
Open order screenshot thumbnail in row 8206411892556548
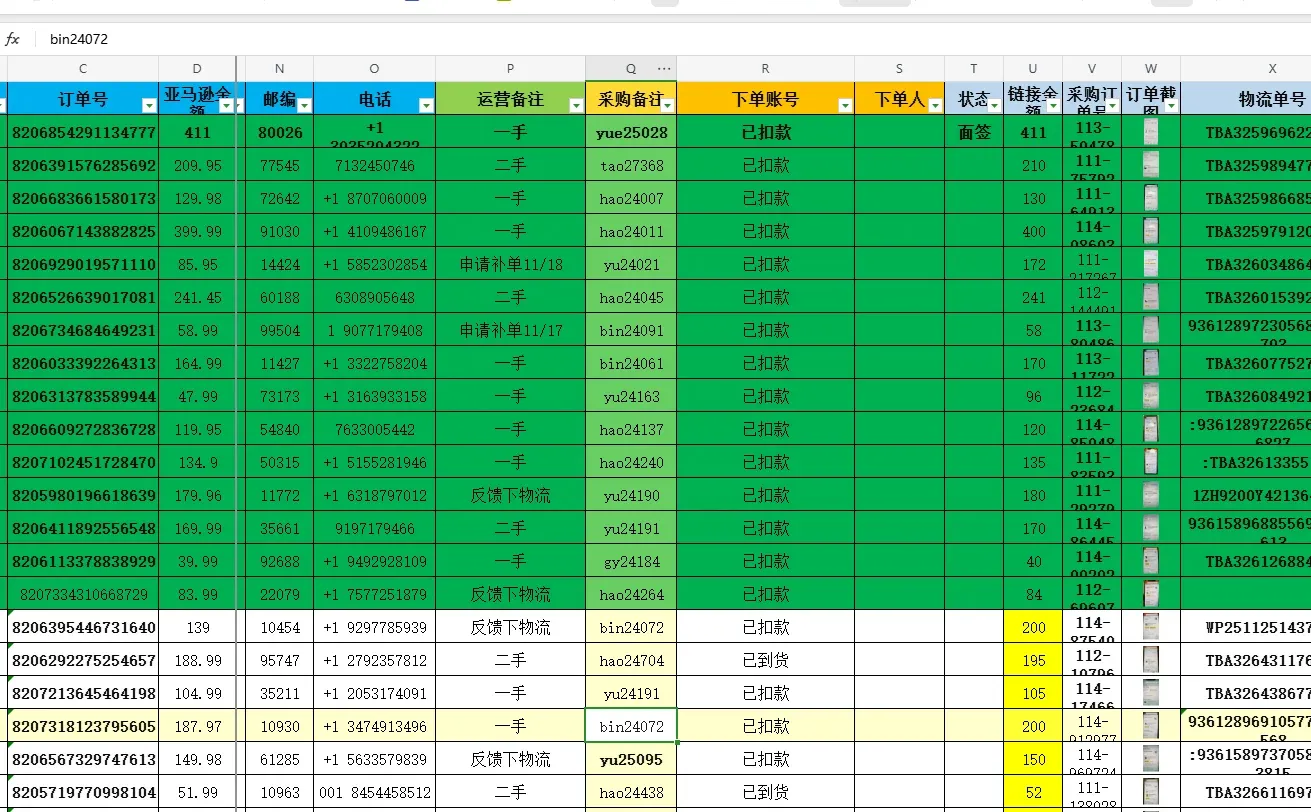pyautogui.click(x=1151, y=528)
